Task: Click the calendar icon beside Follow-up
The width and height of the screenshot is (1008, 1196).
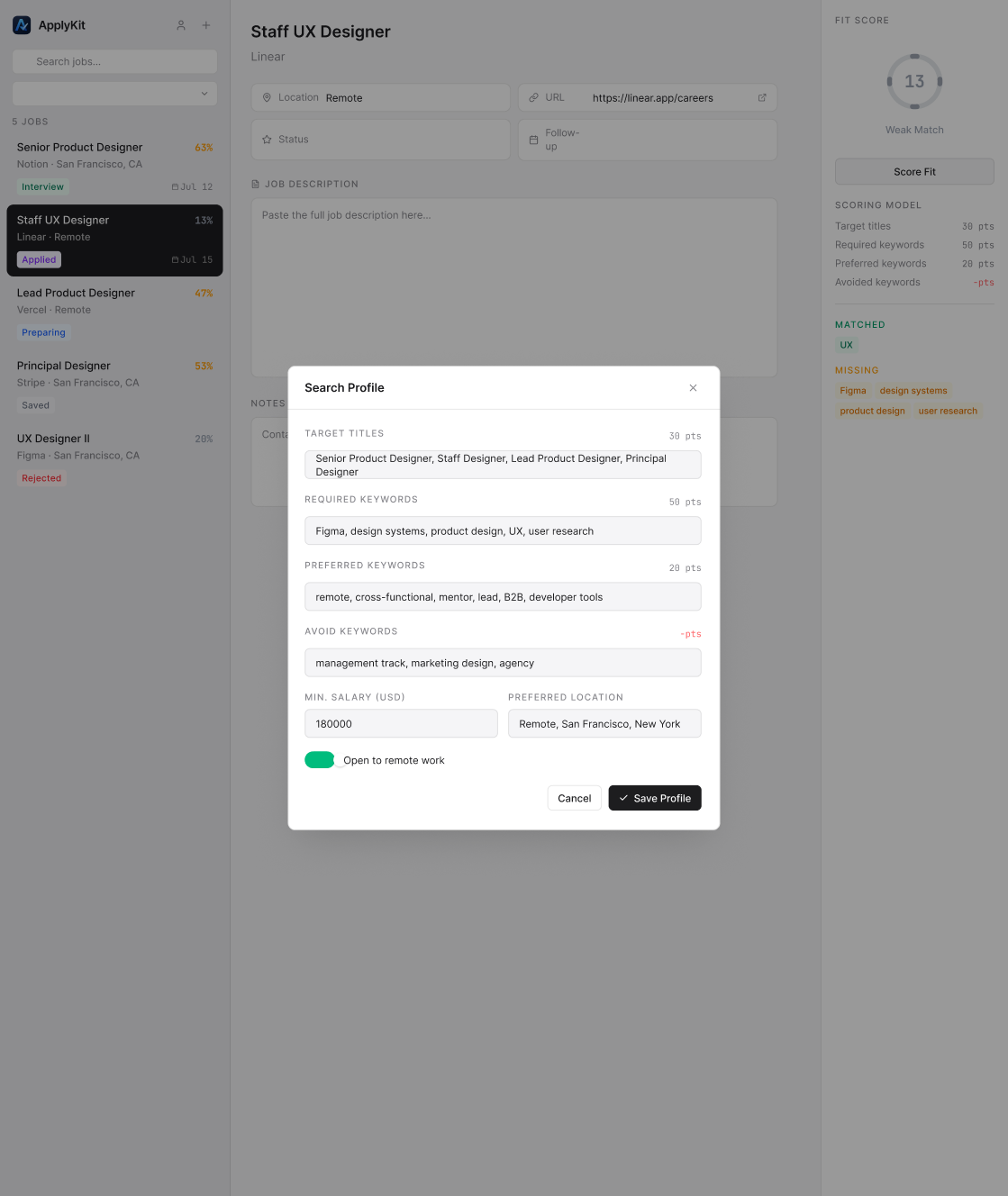Action: [533, 140]
